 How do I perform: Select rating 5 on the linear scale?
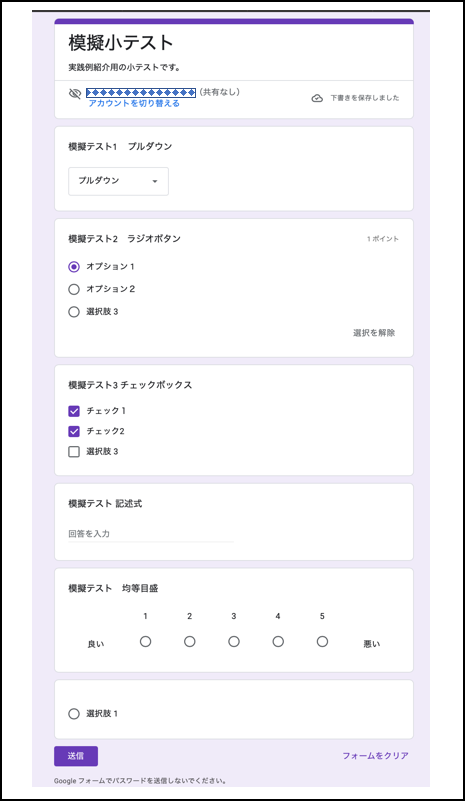[322, 641]
